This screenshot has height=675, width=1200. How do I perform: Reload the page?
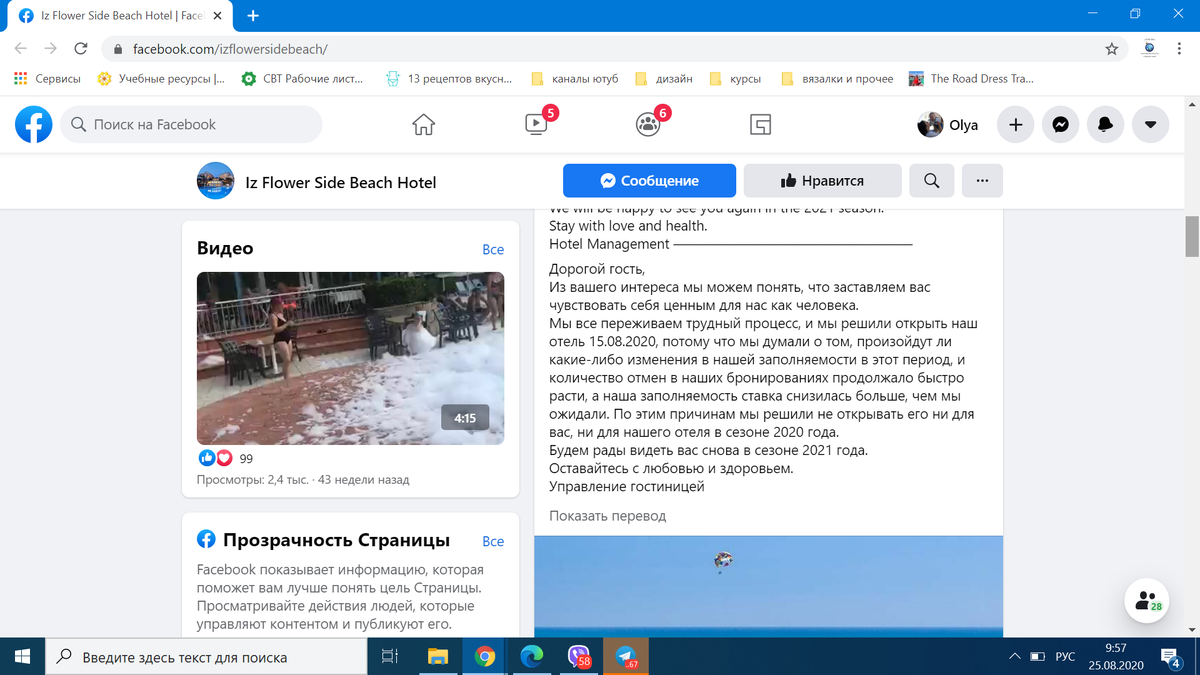pyautogui.click(x=81, y=48)
